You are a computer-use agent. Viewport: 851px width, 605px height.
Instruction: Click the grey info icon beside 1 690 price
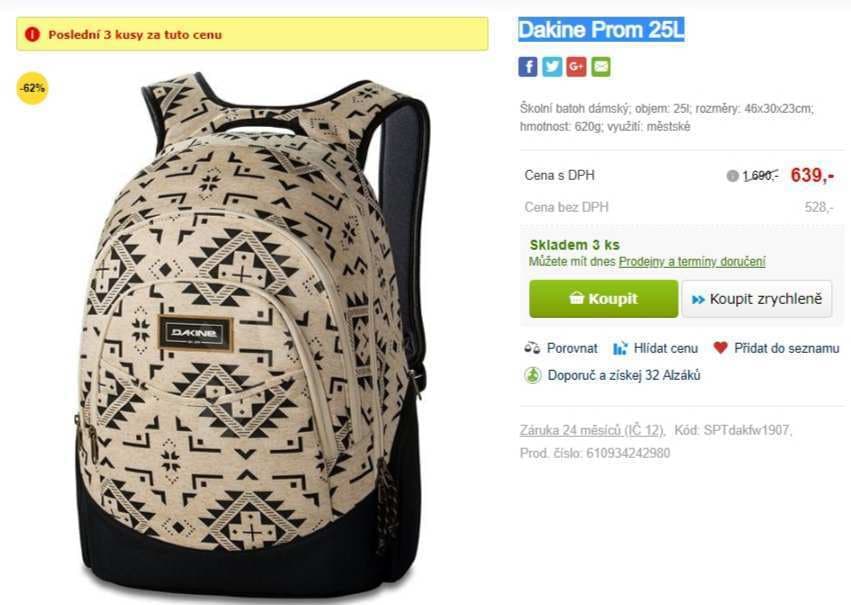tap(732, 176)
